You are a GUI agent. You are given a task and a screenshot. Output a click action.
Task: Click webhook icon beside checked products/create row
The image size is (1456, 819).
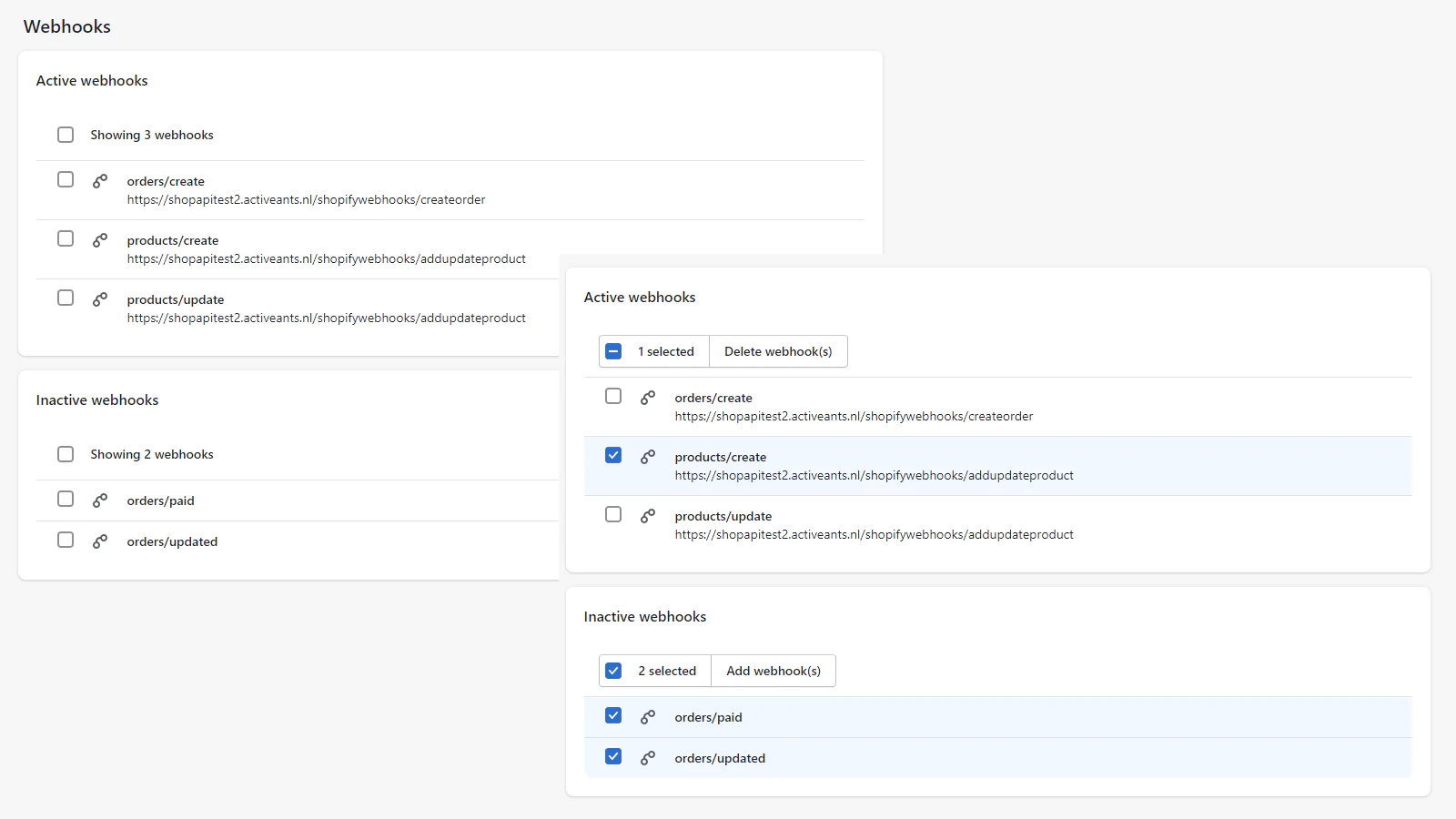[x=648, y=457]
